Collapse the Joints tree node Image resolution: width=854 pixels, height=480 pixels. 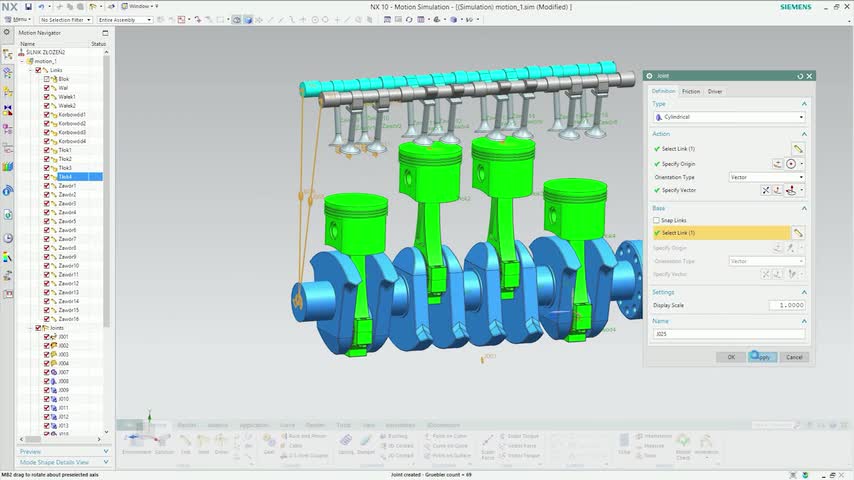coord(30,328)
